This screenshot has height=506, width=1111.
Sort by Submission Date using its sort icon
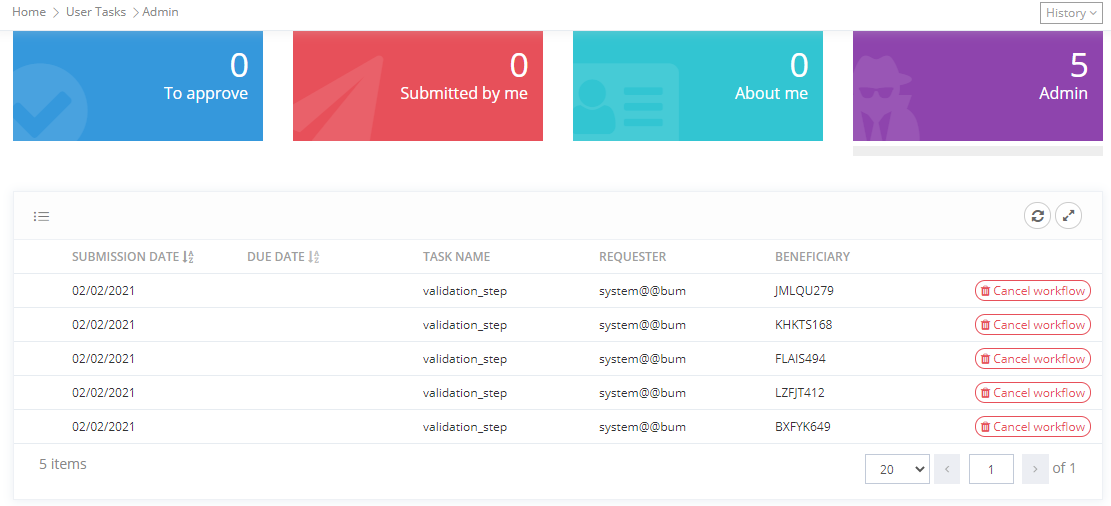pos(188,257)
